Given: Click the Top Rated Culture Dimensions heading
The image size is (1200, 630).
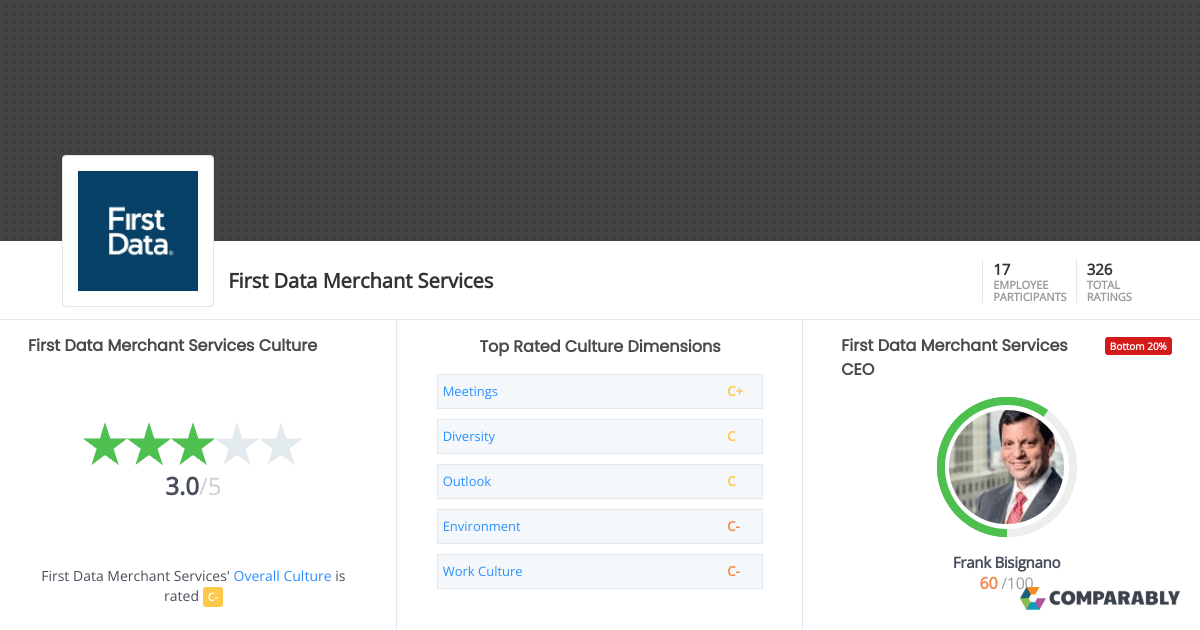Looking at the screenshot, I should coord(600,346).
